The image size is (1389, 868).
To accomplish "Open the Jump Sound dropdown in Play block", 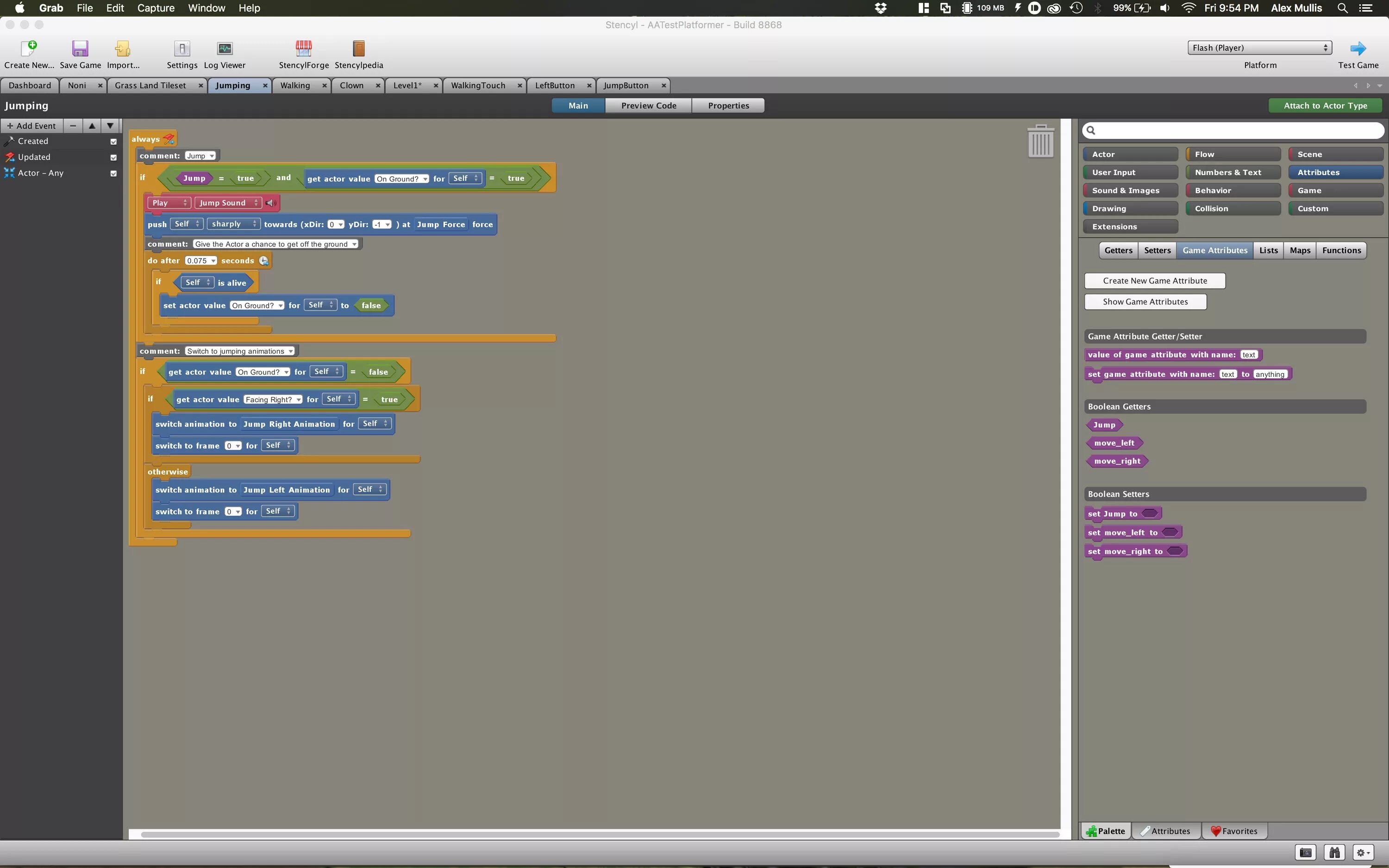I will 228,203.
